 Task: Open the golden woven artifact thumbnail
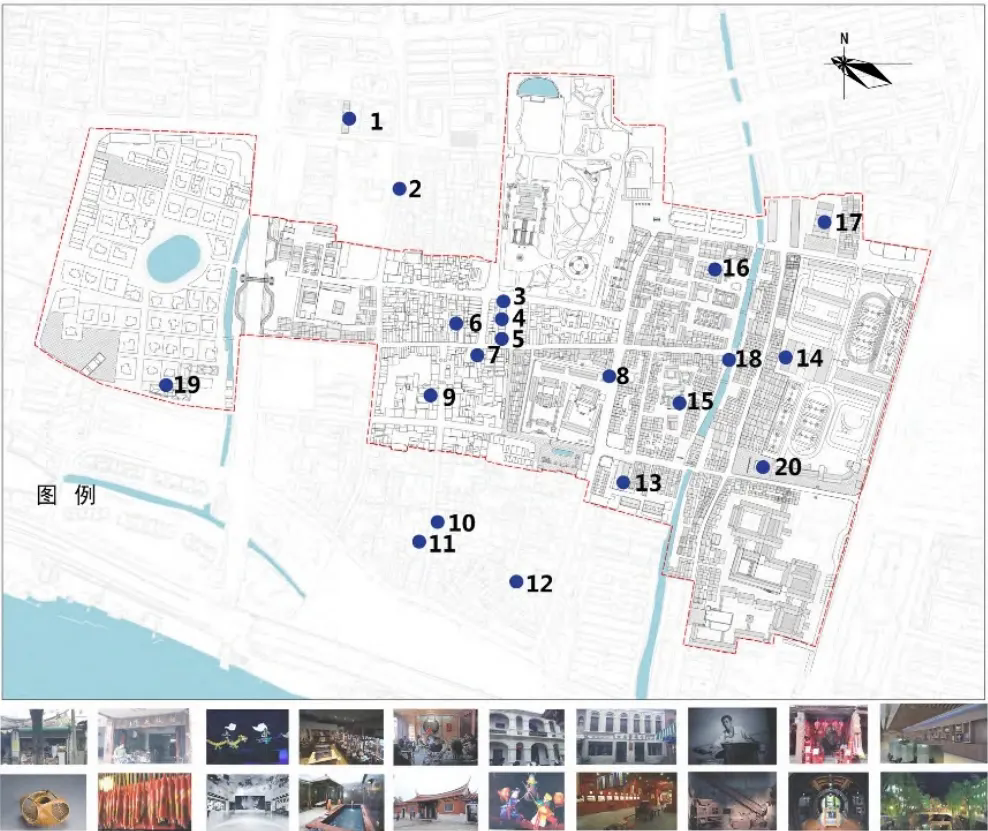pyautogui.click(x=42, y=798)
